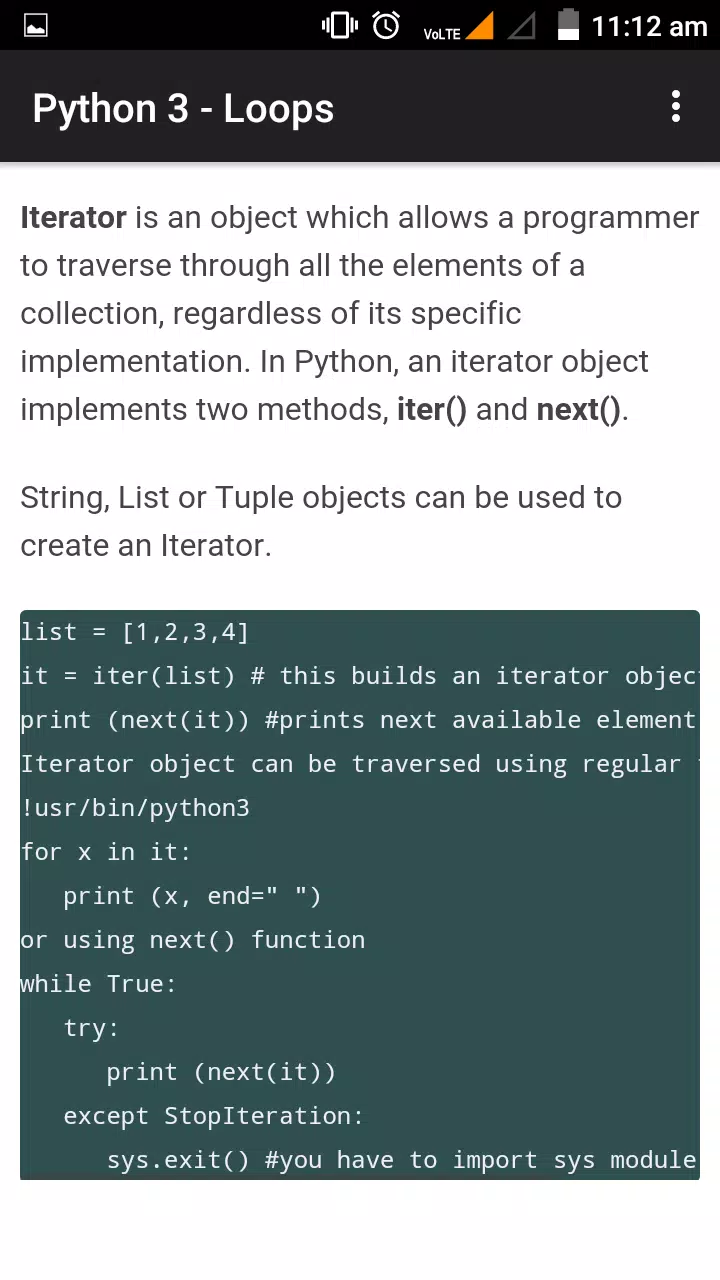Tap the vibrate mode status icon
Viewport: 720px width, 1280px height.
click(x=340, y=25)
